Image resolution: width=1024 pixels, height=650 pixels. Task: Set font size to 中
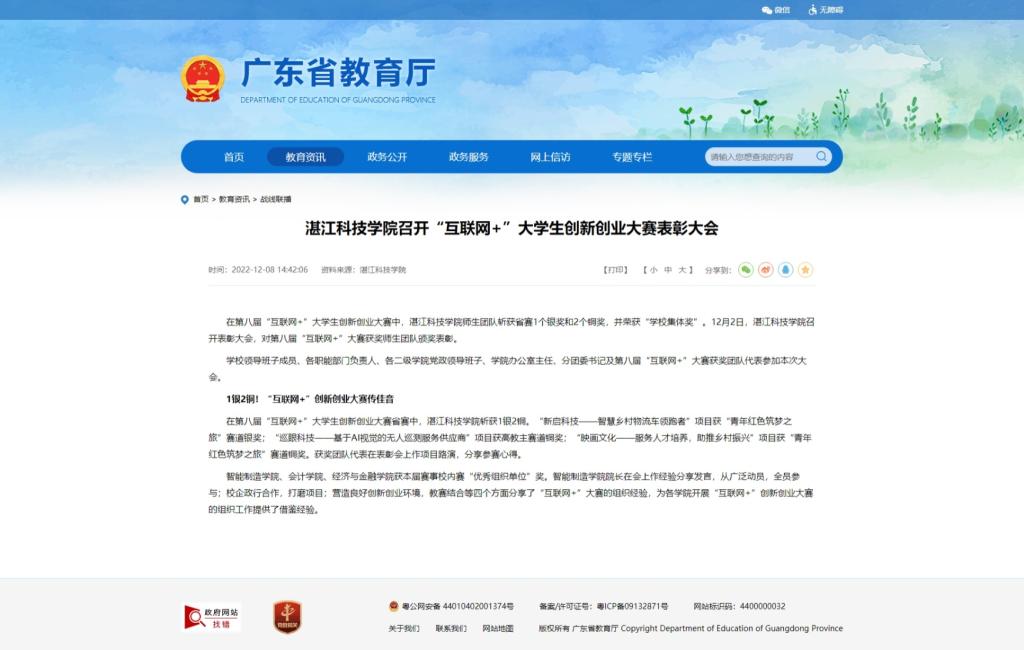point(668,270)
